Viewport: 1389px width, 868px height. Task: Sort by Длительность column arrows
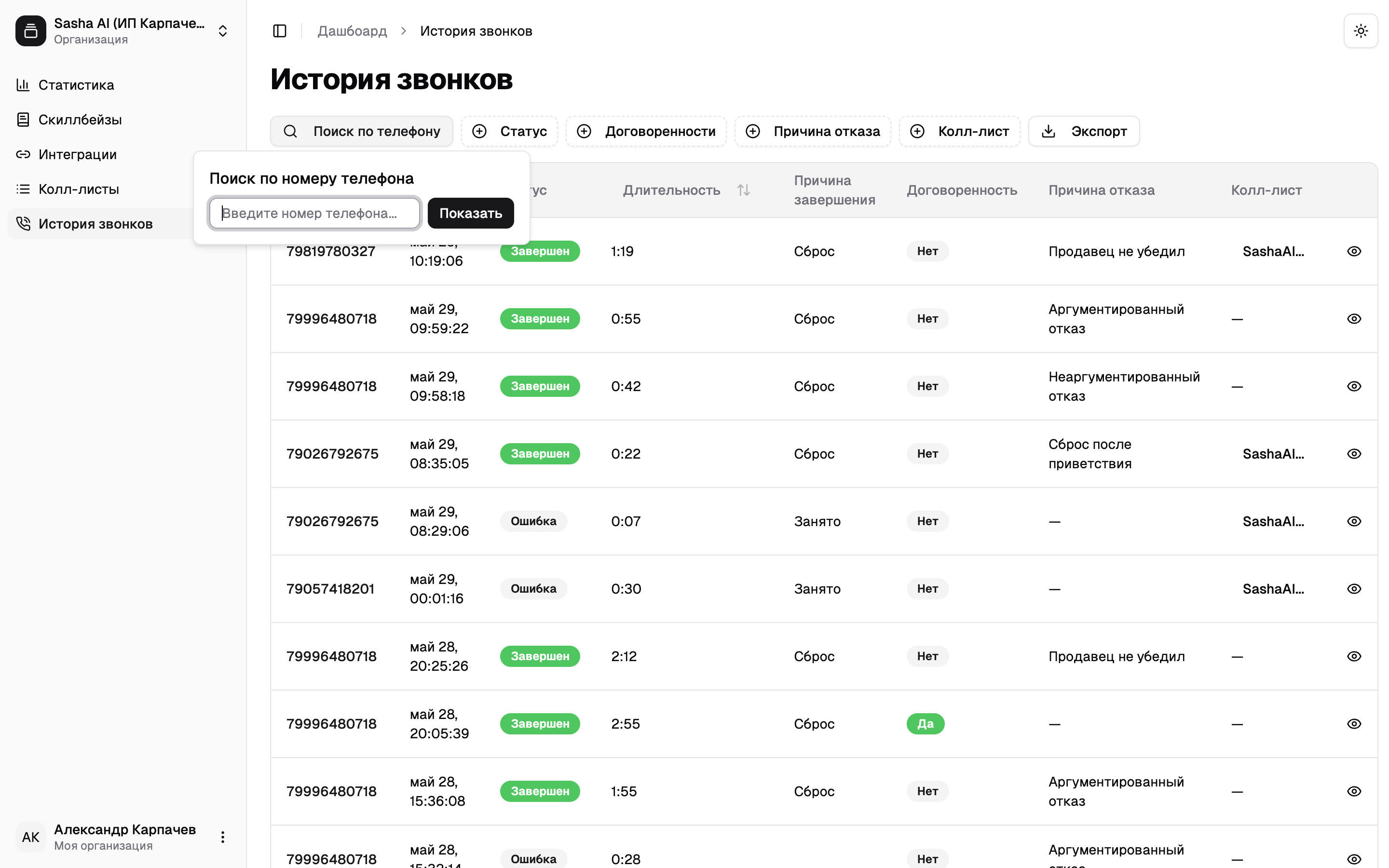pos(743,190)
